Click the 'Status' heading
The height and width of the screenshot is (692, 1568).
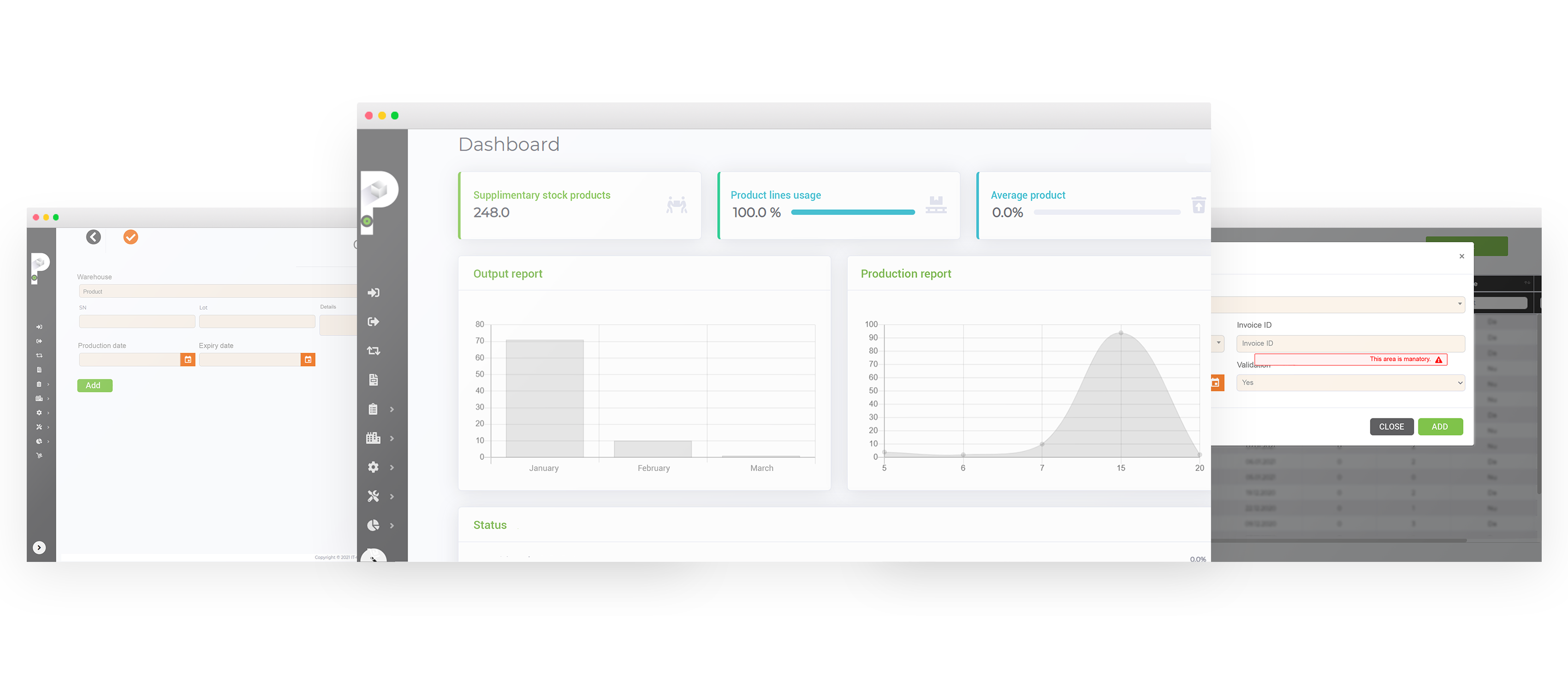click(490, 525)
